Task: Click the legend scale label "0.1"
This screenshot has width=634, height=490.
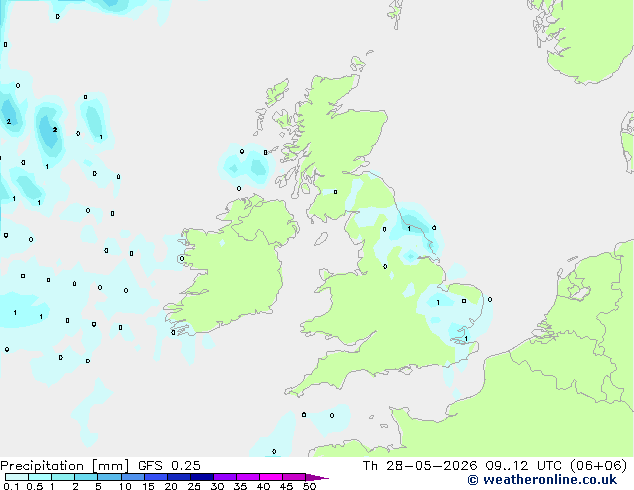Action: pyautogui.click(x=11, y=486)
